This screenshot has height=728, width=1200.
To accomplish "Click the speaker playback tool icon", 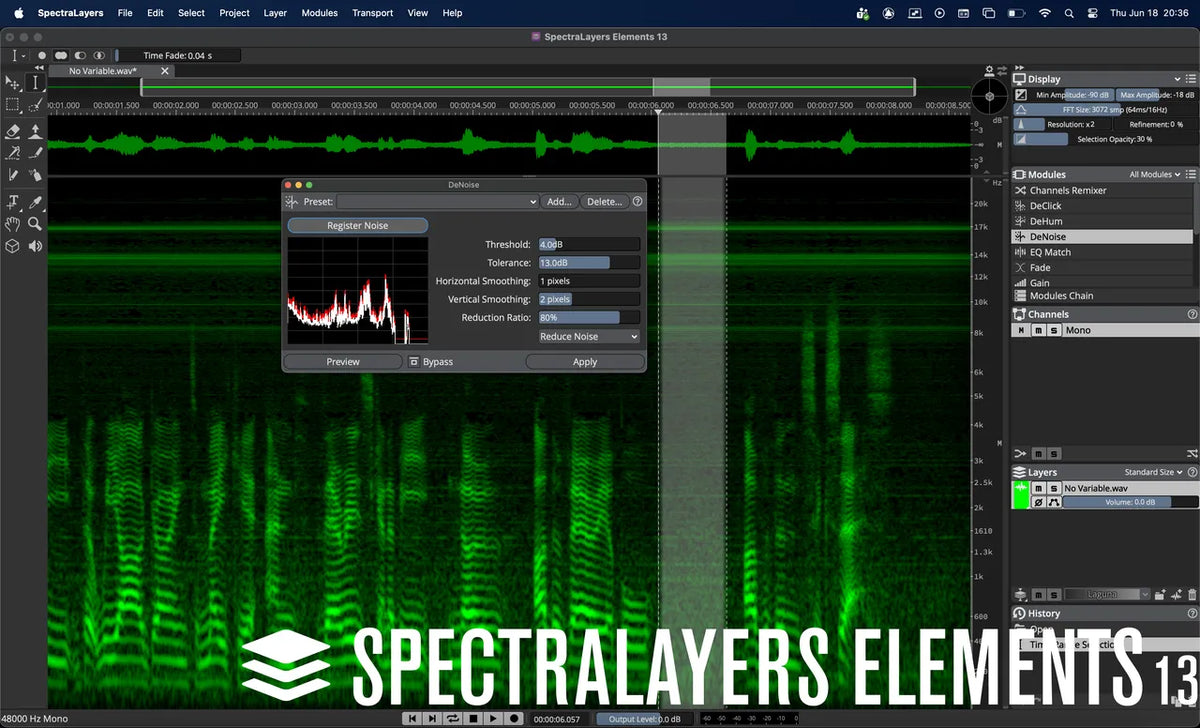I will click(x=35, y=246).
